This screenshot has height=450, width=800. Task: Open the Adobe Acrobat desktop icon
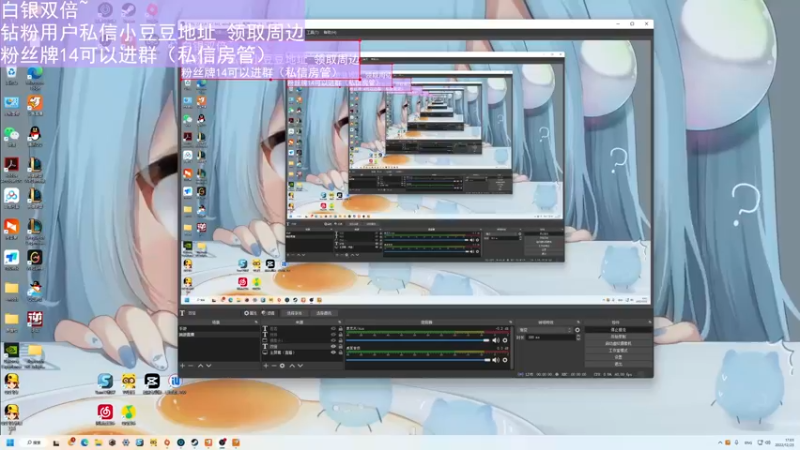11,166
